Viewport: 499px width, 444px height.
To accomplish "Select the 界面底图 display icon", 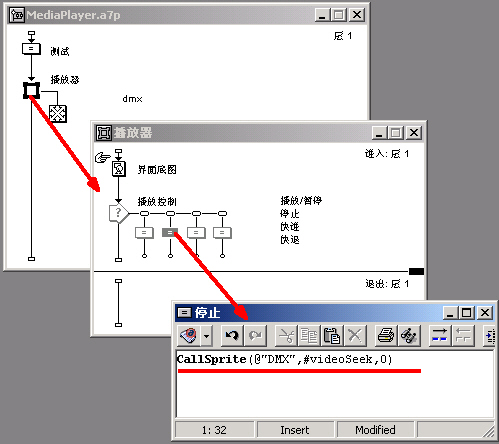I will pos(119,169).
